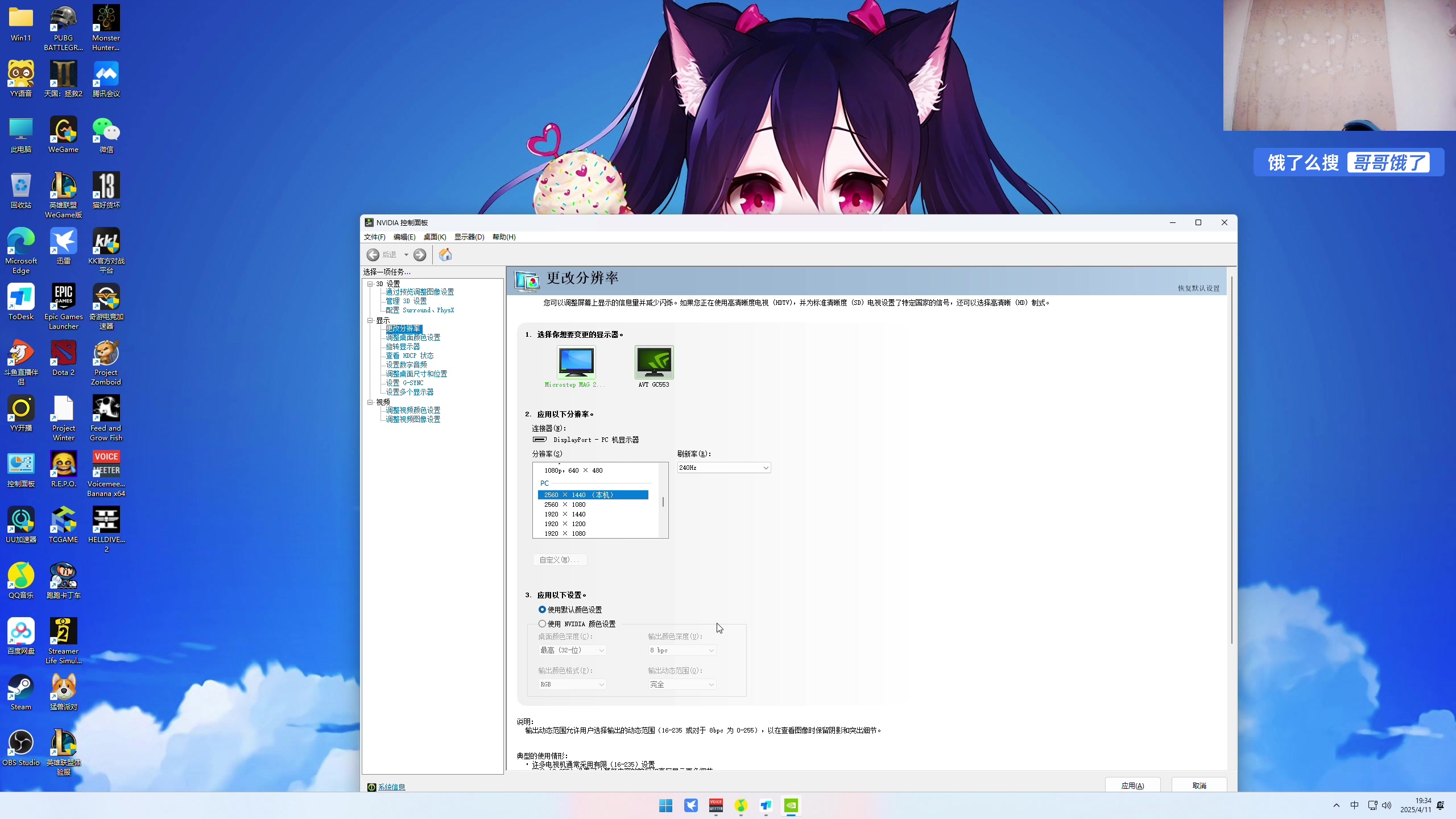
Task: Open 旋转显示器 tree item
Action: click(x=403, y=346)
